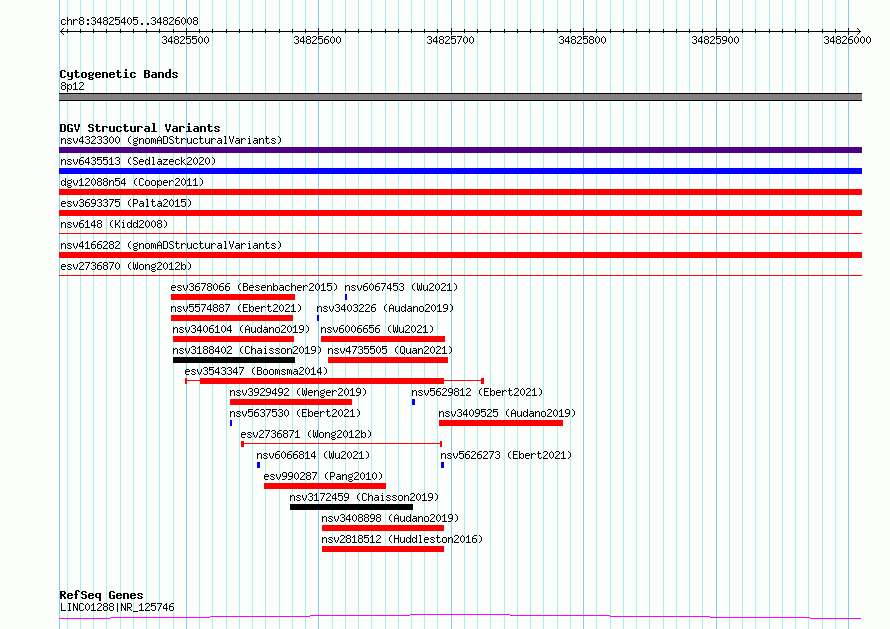
Task: Click the small blue nsv6067453 variant marker
Action: [x=346, y=297]
